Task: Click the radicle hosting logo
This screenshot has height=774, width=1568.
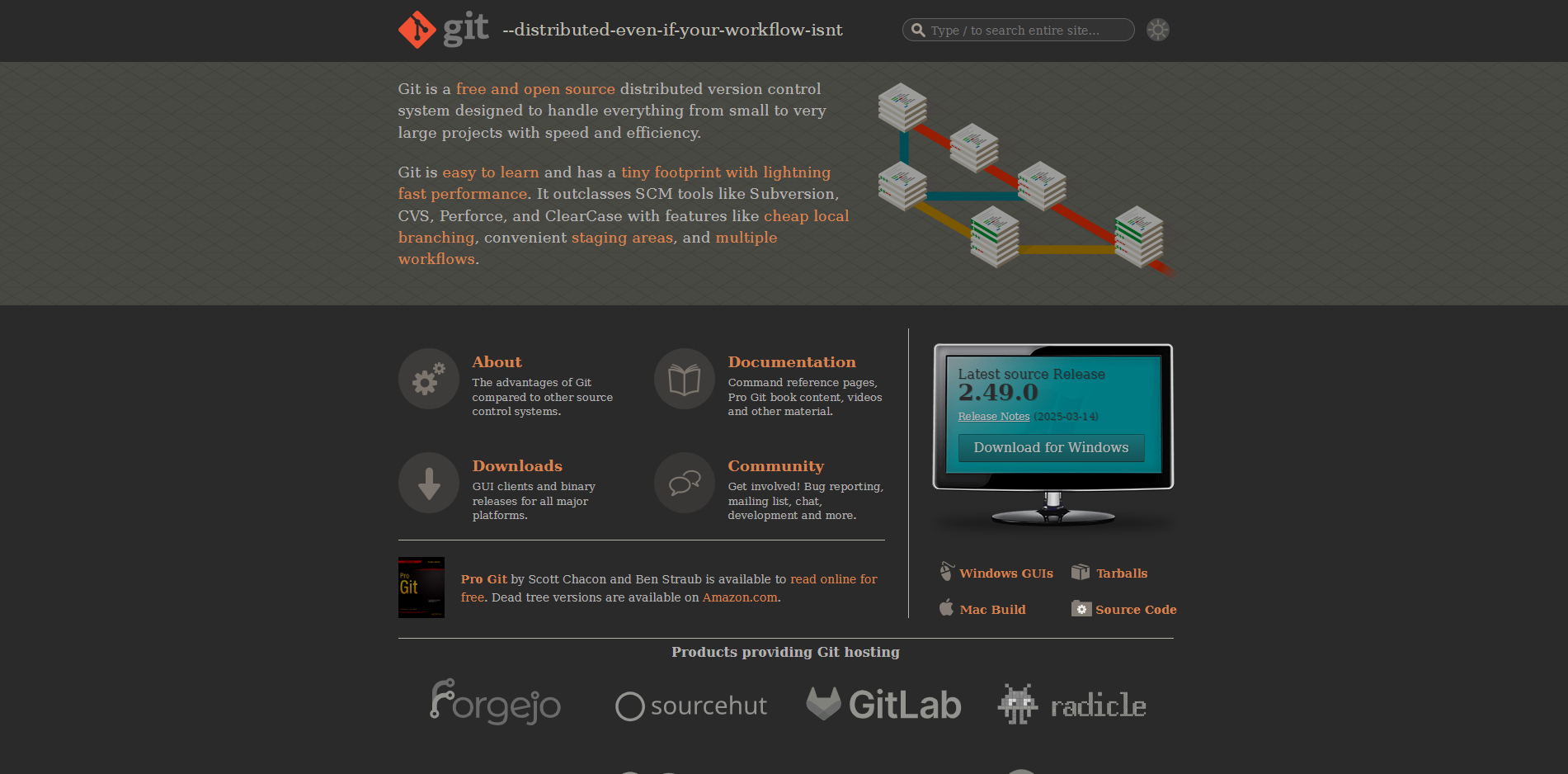Action: [1071, 704]
